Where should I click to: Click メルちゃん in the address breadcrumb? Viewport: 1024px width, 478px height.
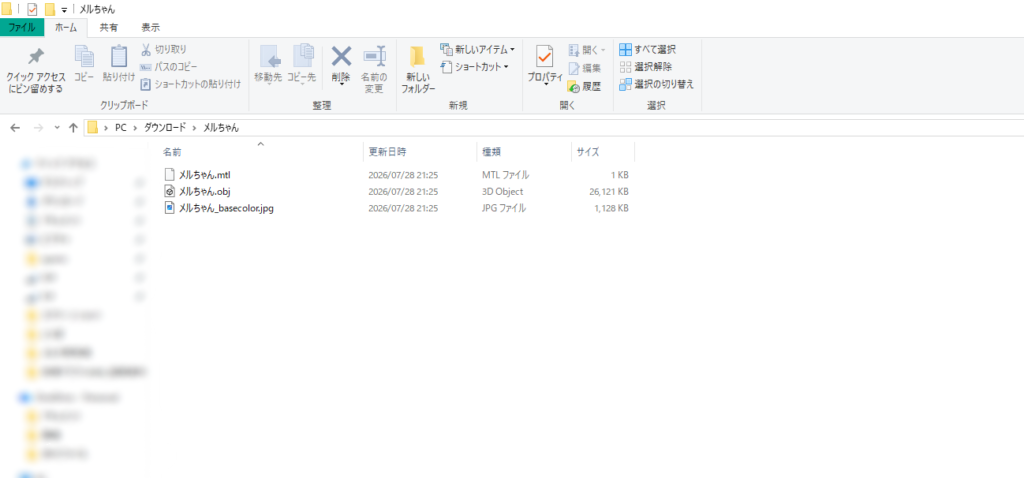[x=221, y=128]
